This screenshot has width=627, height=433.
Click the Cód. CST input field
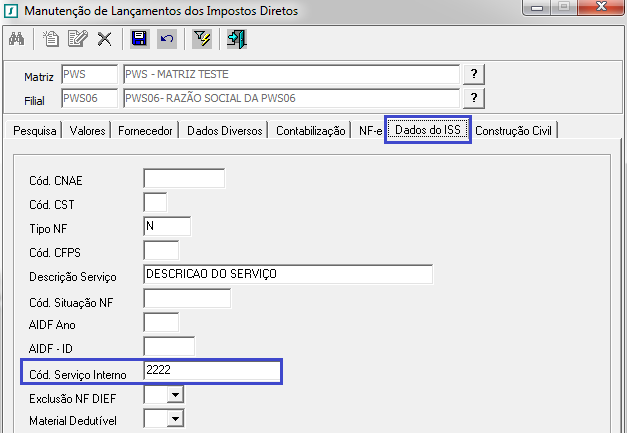coord(155,202)
